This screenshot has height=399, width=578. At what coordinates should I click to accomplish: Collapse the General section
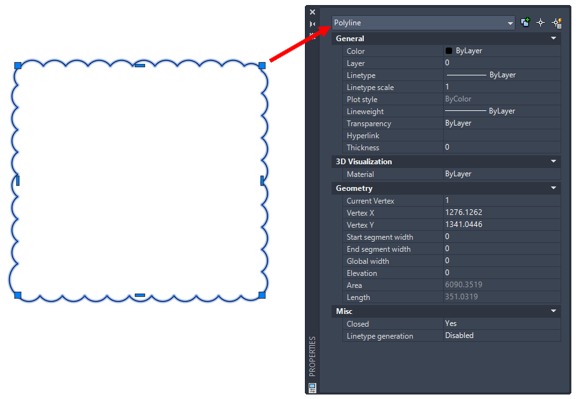553,38
